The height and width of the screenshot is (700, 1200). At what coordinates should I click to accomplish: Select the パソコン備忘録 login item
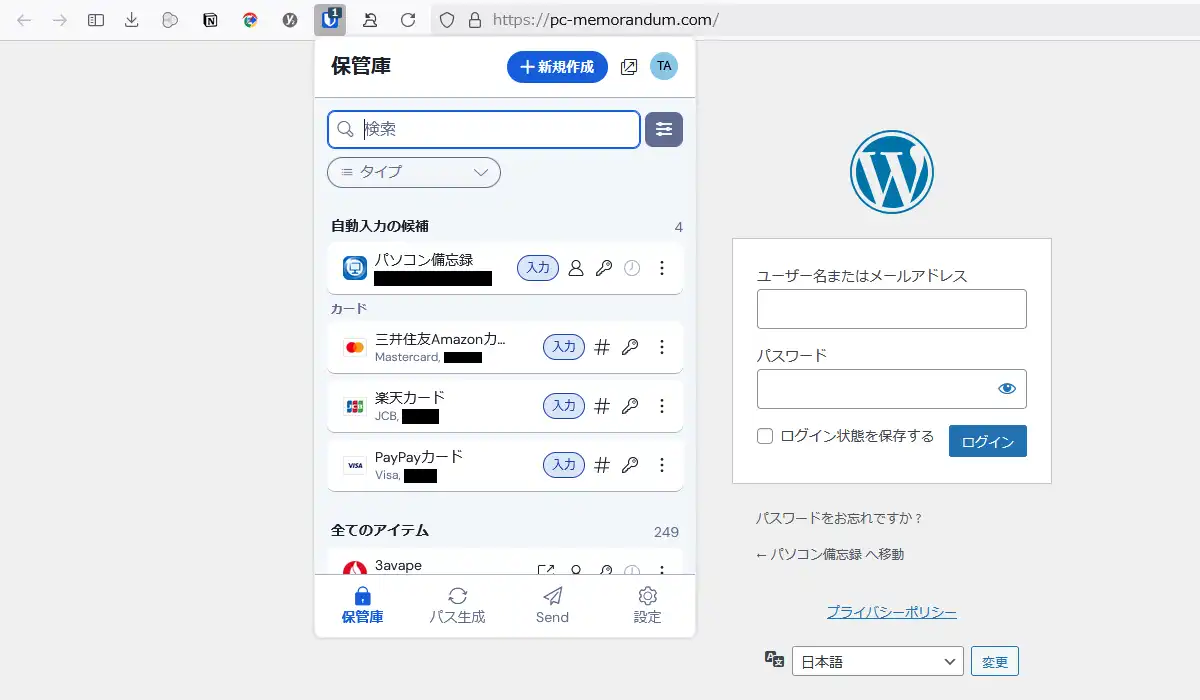(505, 268)
